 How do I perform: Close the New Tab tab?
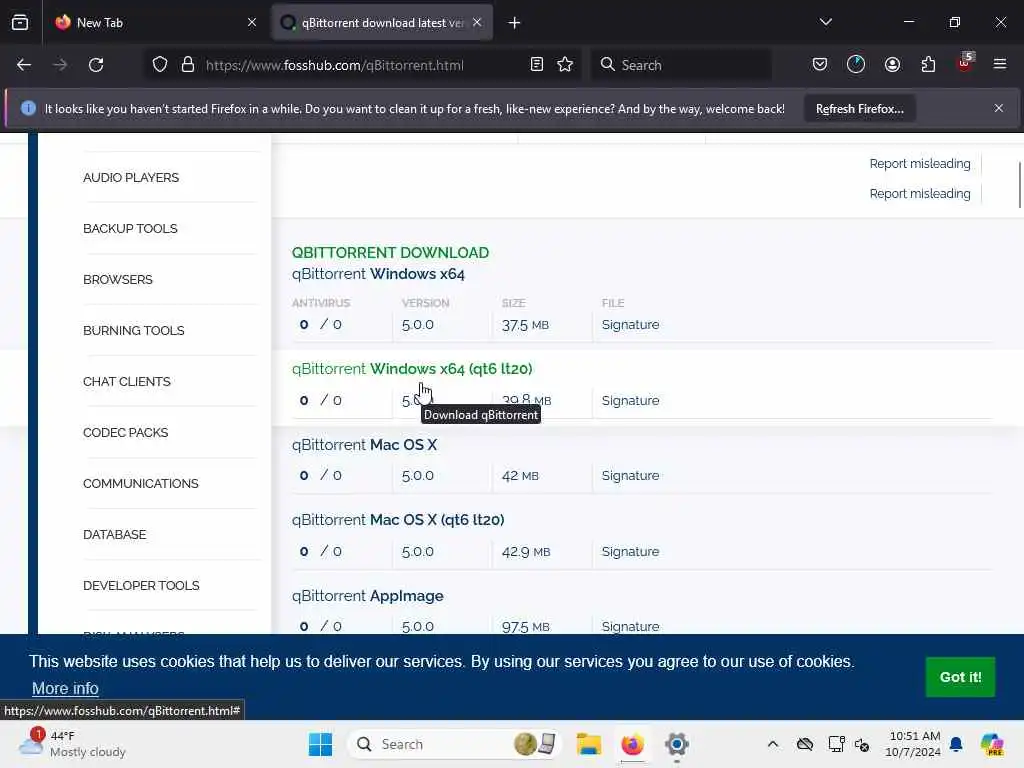pyautogui.click(x=251, y=22)
